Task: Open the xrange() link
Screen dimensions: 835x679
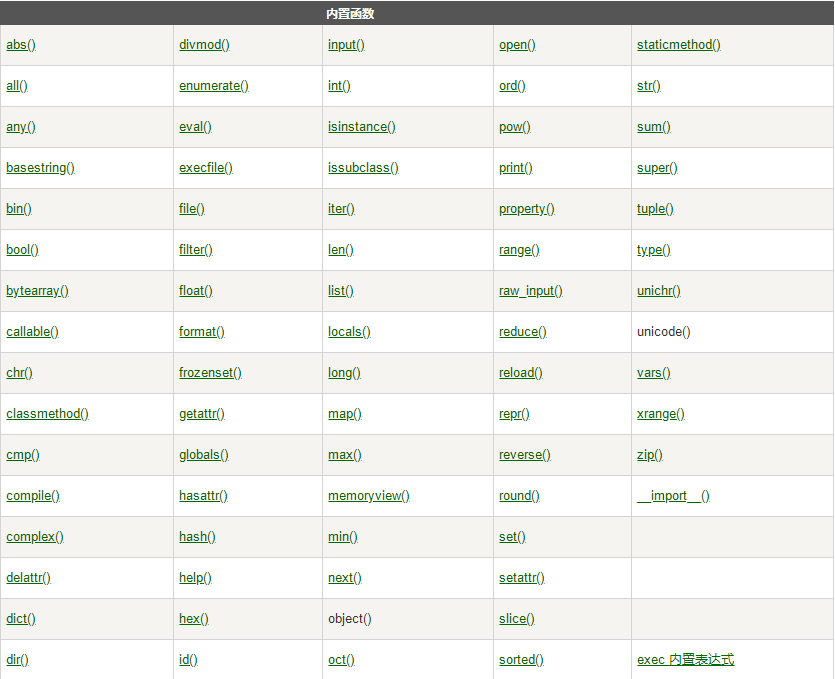Action: pyautogui.click(x=660, y=414)
